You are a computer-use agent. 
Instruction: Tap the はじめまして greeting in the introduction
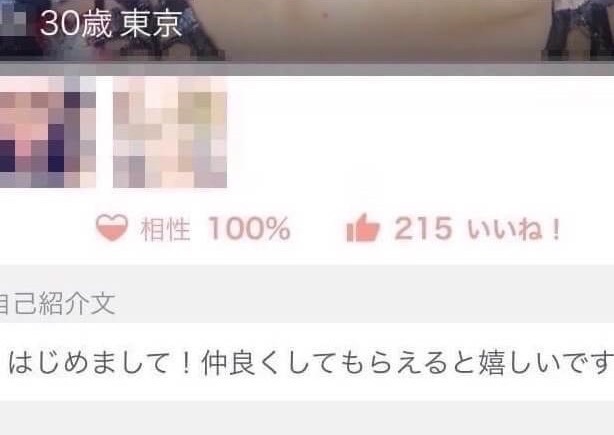[100, 363]
